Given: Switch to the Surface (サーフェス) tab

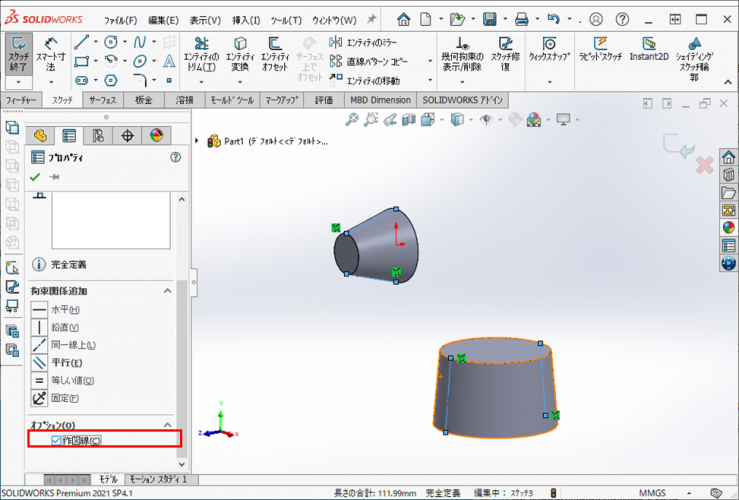Looking at the screenshot, I should (102, 101).
